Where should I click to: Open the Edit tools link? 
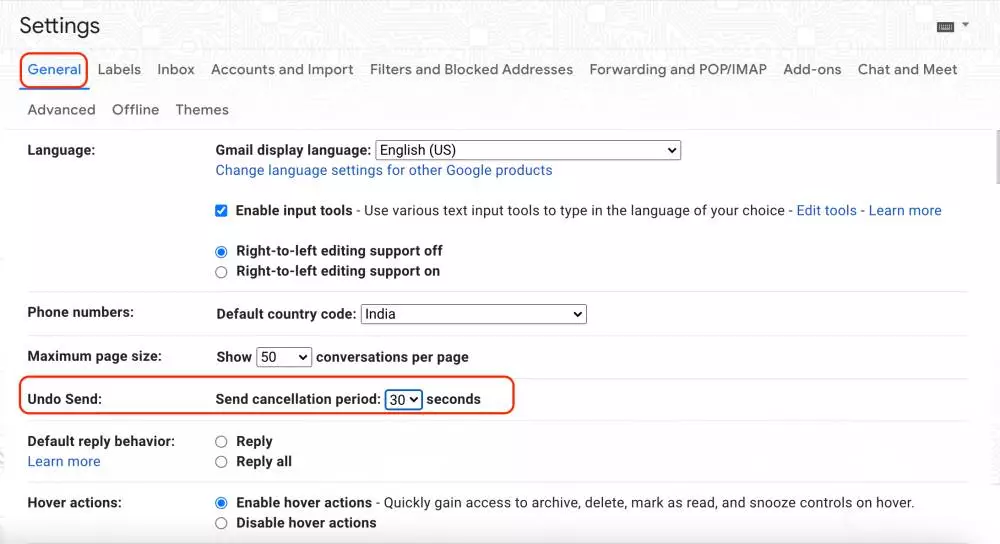826,211
